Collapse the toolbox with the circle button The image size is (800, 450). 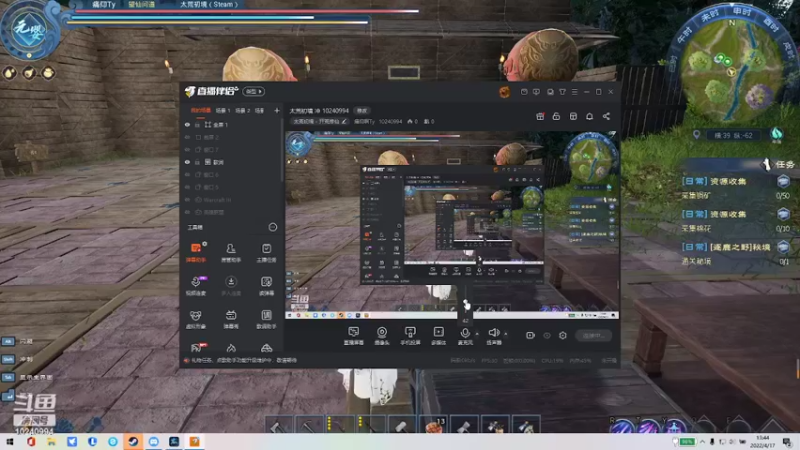click(x=273, y=227)
